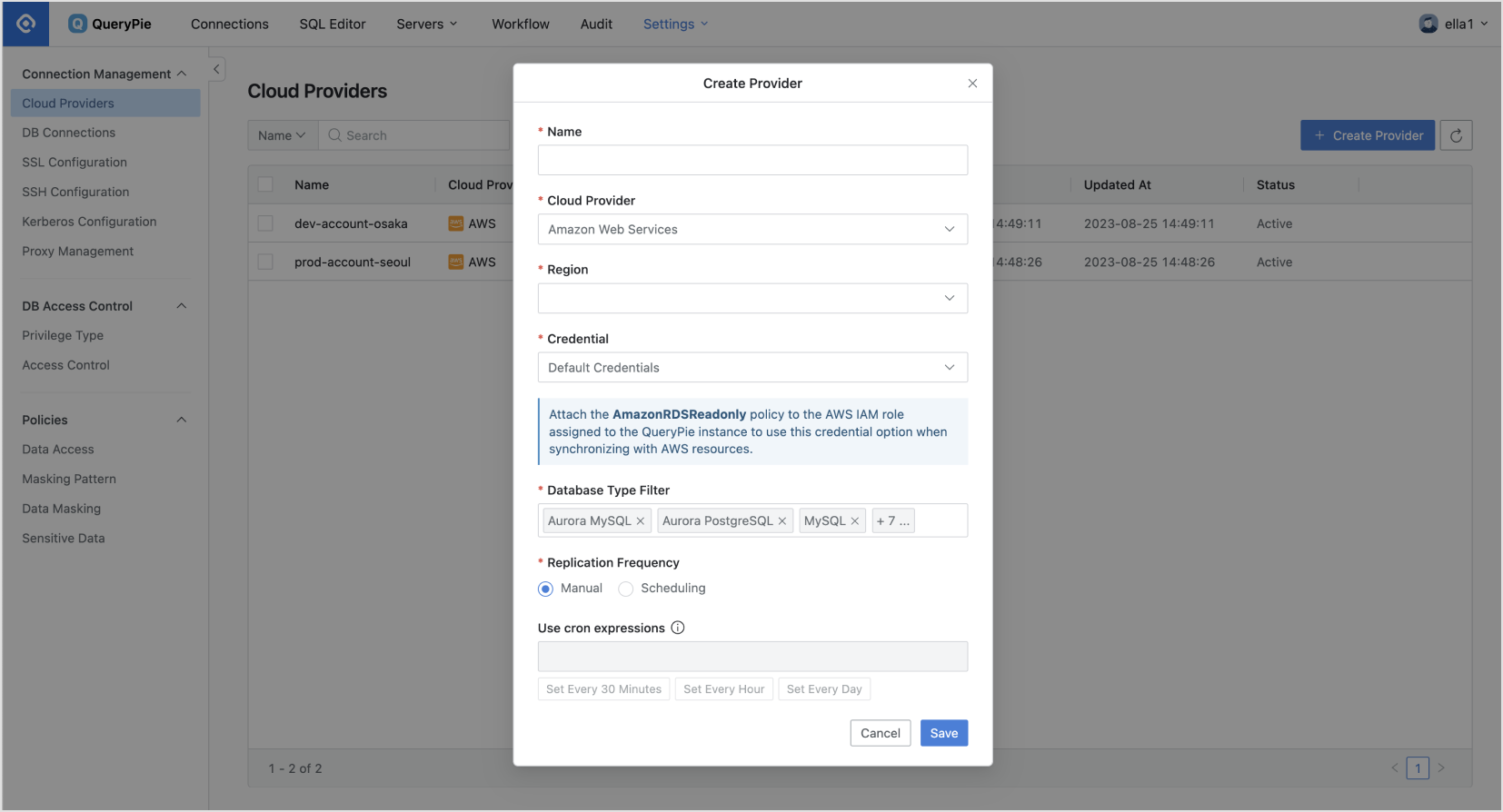Select Cloud Providers in the sidebar
The height and width of the screenshot is (812, 1503).
point(105,103)
